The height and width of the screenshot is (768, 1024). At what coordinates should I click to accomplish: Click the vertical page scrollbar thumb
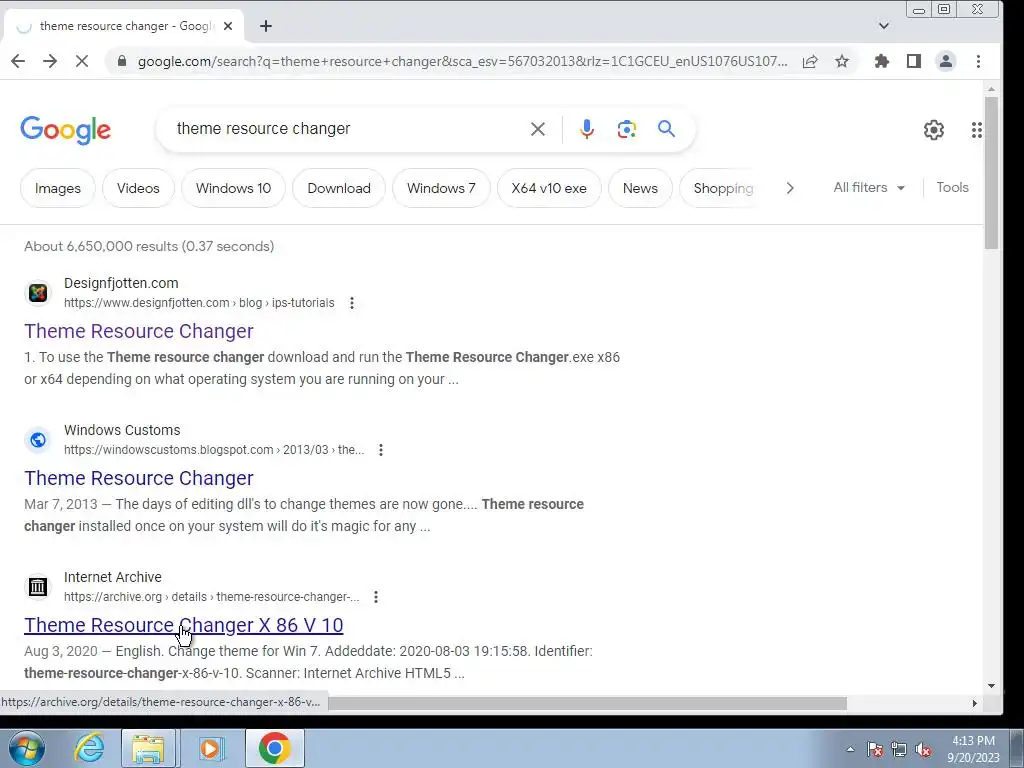tap(991, 172)
